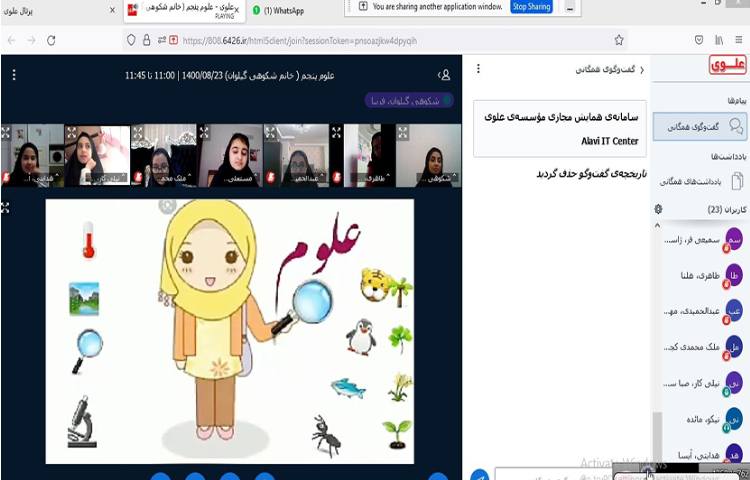Select user ملک محمدی in users list
This screenshot has width=750, height=480.
(x=703, y=347)
